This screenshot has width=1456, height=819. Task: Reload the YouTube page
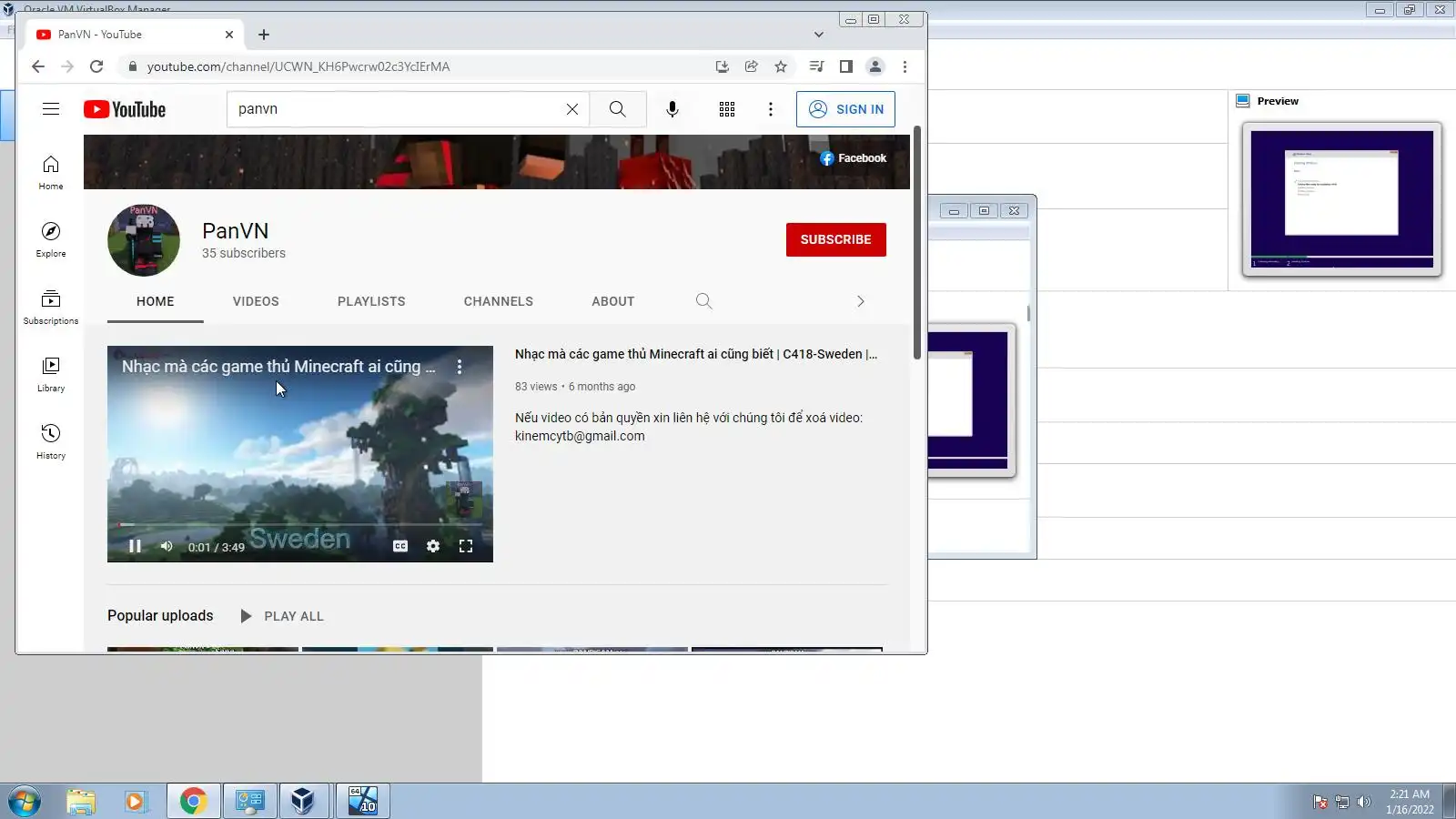[x=96, y=66]
